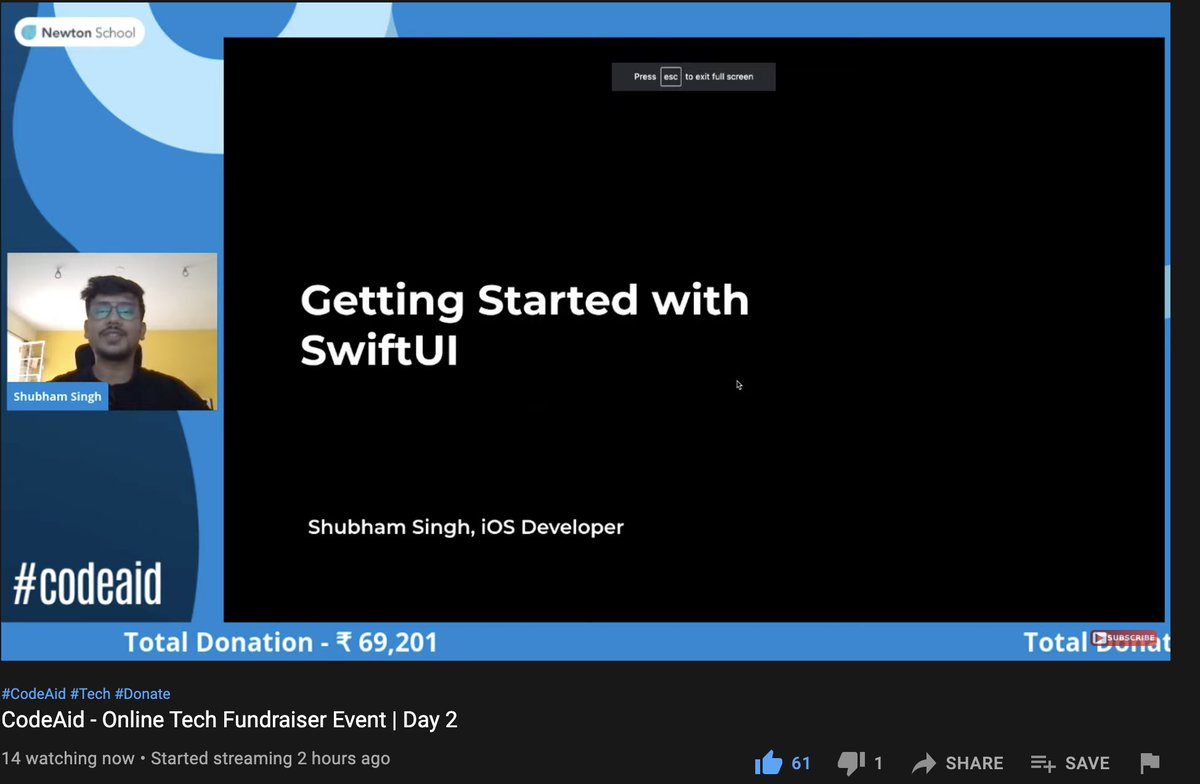Click the 'Press esc to exit full screen' notice

(693, 77)
